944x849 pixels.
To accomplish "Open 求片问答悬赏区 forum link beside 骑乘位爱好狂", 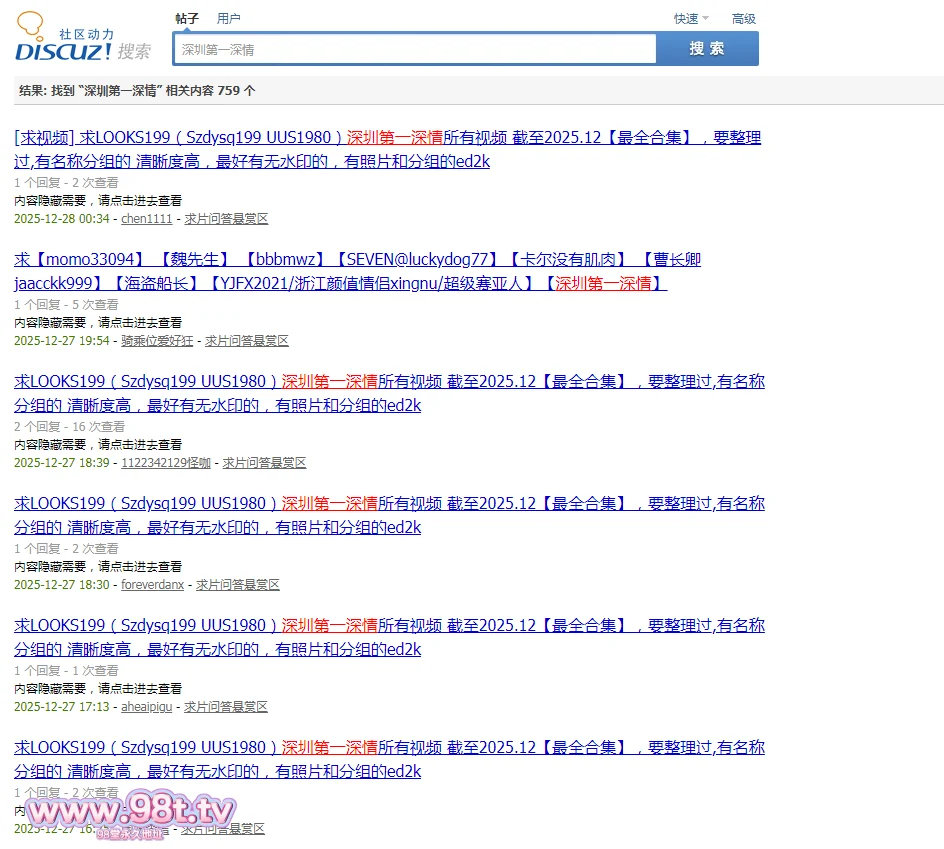I will coord(247,341).
